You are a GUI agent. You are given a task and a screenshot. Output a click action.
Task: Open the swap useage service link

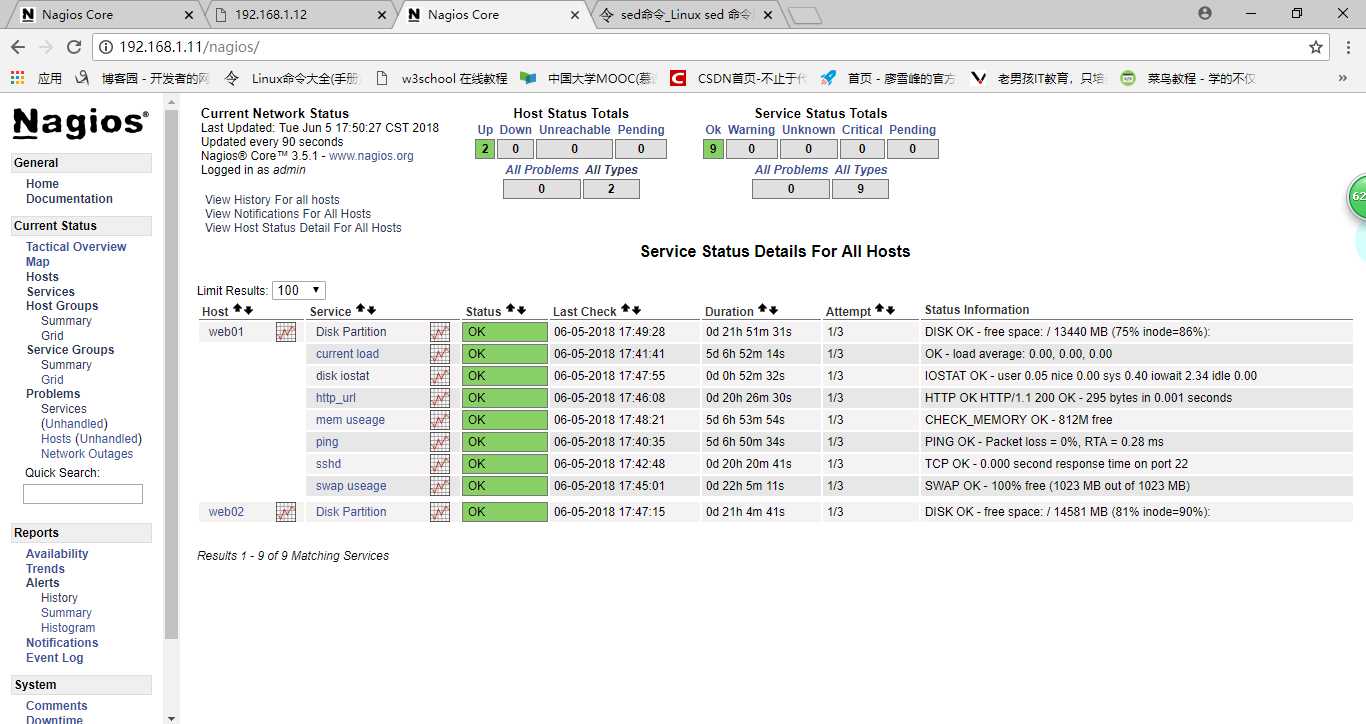(x=351, y=486)
